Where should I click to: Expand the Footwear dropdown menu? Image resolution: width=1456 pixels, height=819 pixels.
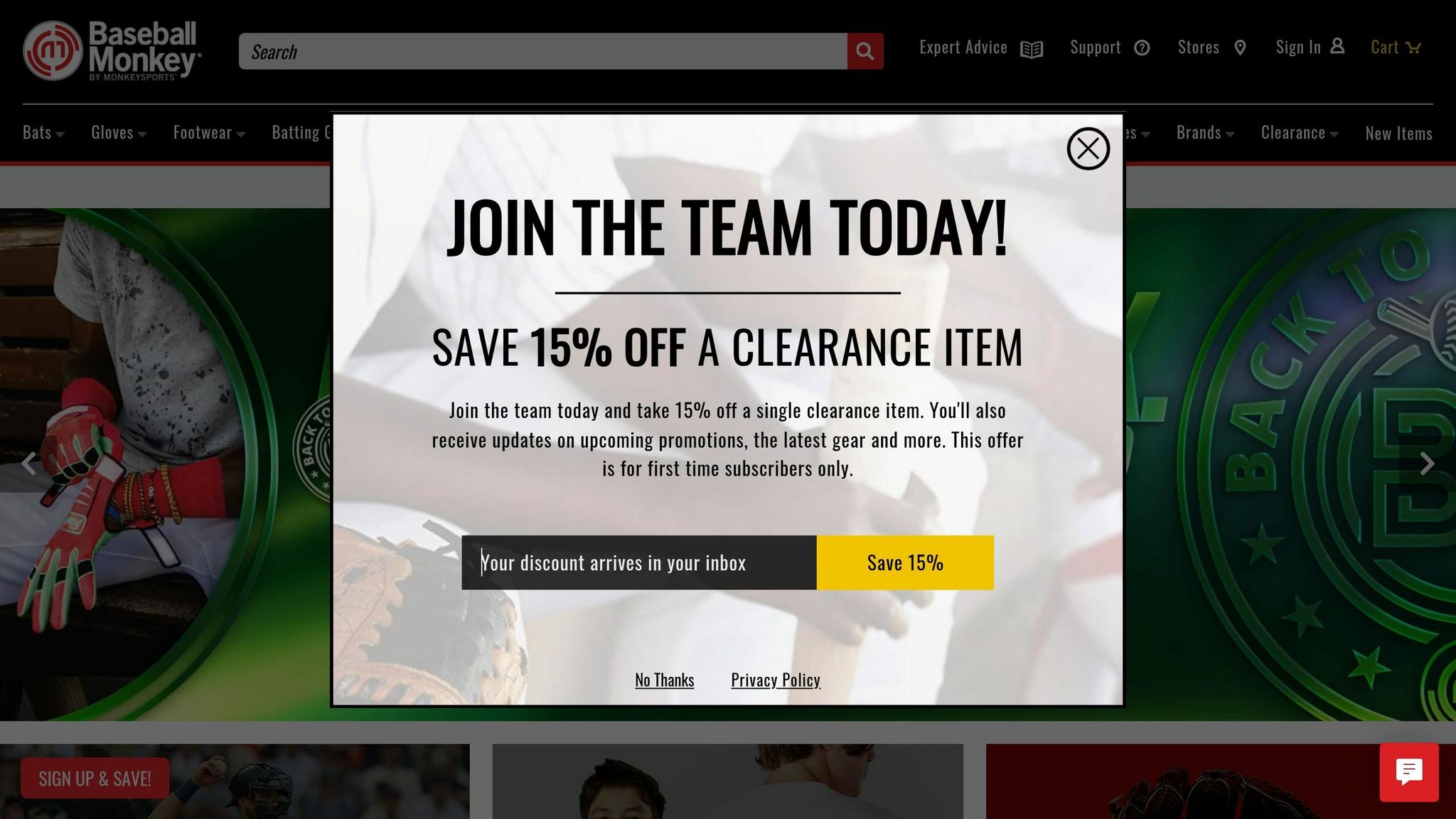coord(209,133)
